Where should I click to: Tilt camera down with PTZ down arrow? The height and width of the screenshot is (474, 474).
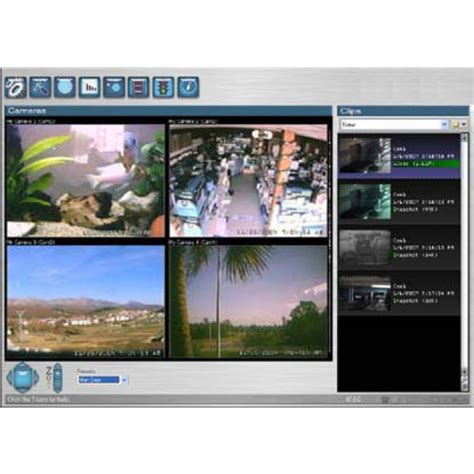click(x=23, y=389)
